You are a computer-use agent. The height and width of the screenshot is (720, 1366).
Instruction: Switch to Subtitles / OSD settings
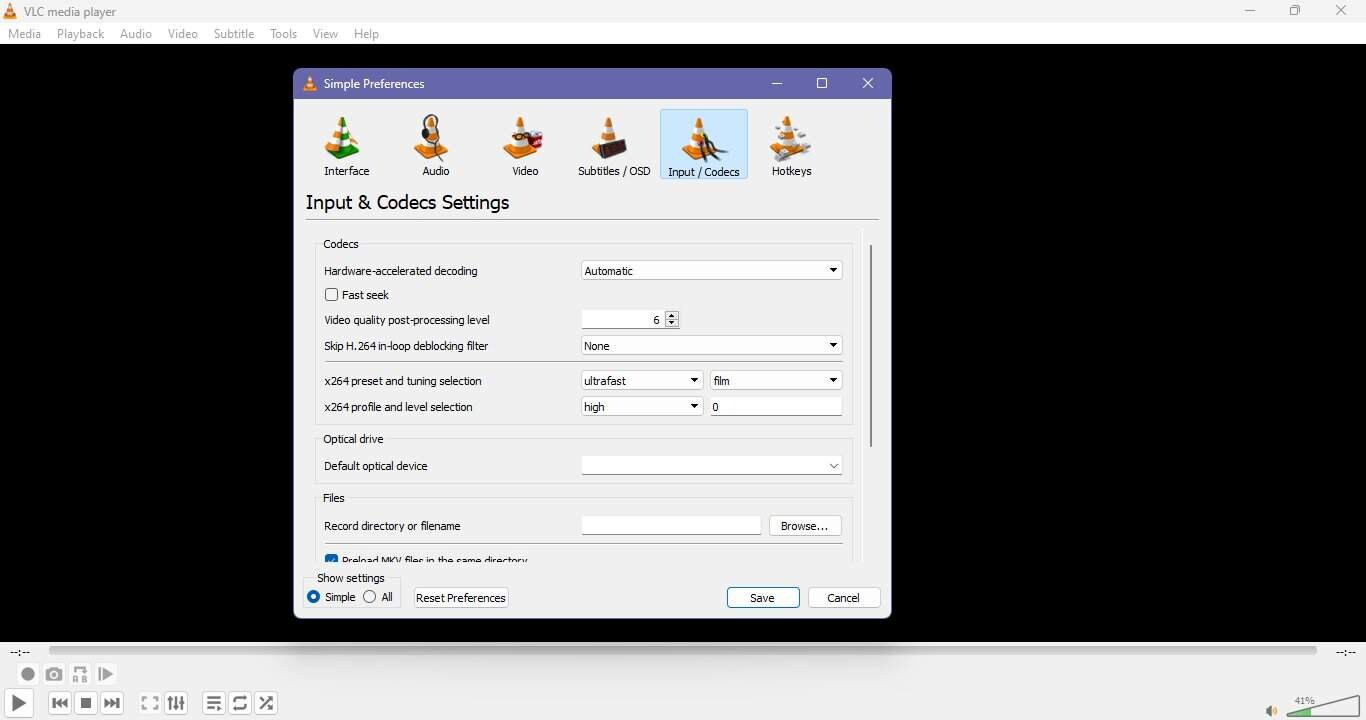613,145
